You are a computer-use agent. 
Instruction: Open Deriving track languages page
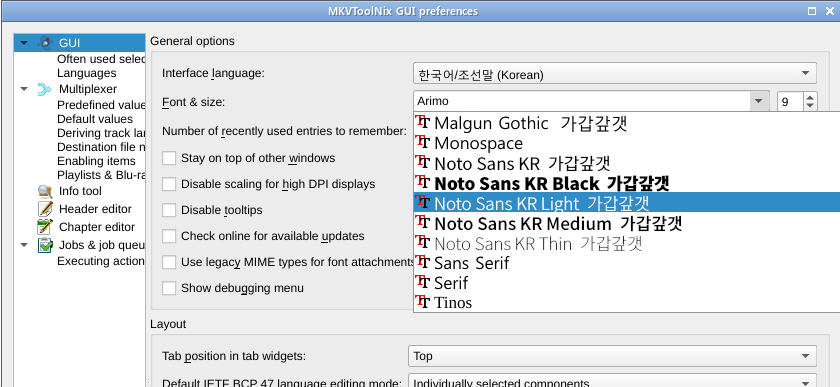coord(101,133)
